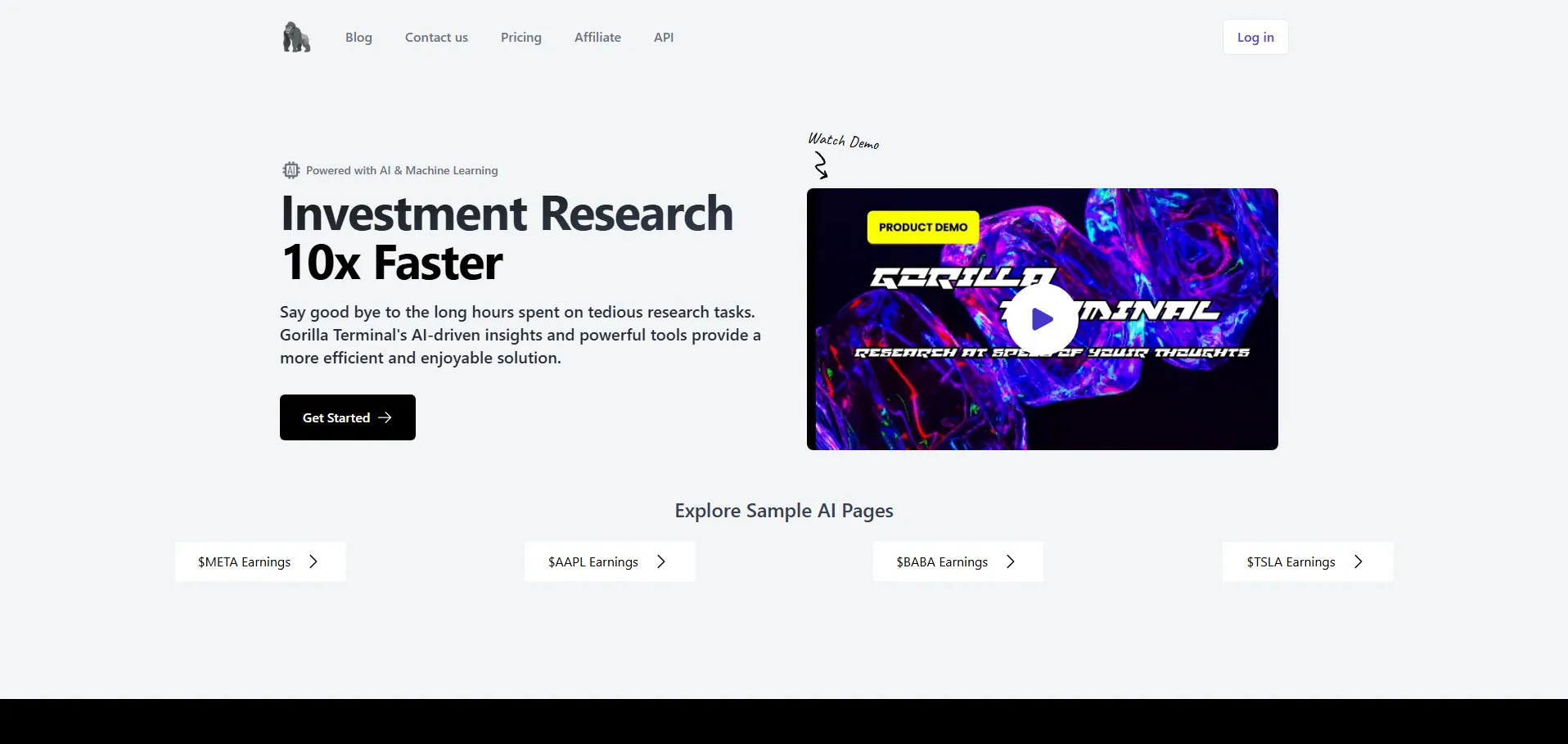The height and width of the screenshot is (744, 1568).
Task: Open the Blog page from the navigation
Action: [x=358, y=38]
